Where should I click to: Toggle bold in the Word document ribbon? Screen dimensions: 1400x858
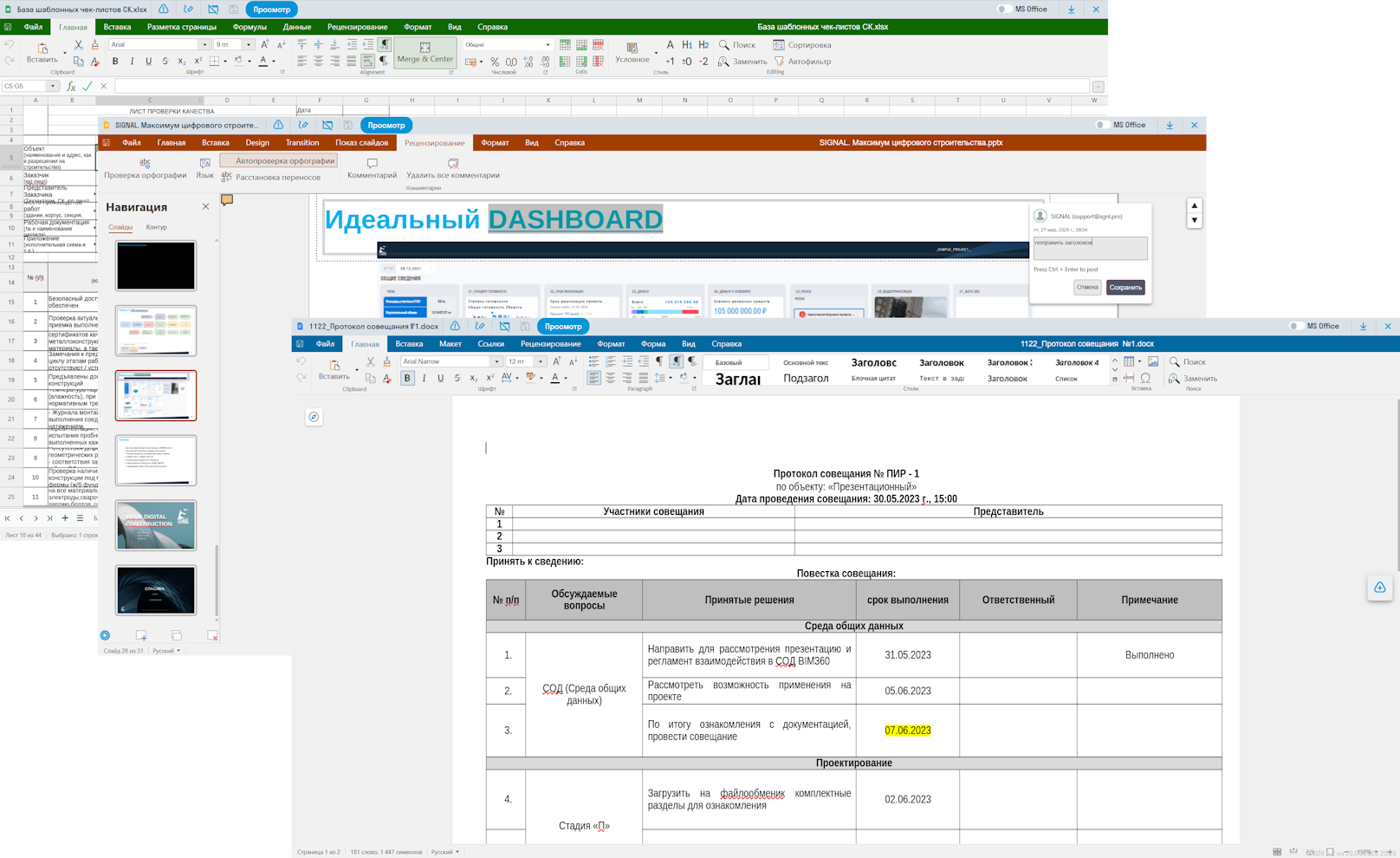tap(407, 378)
